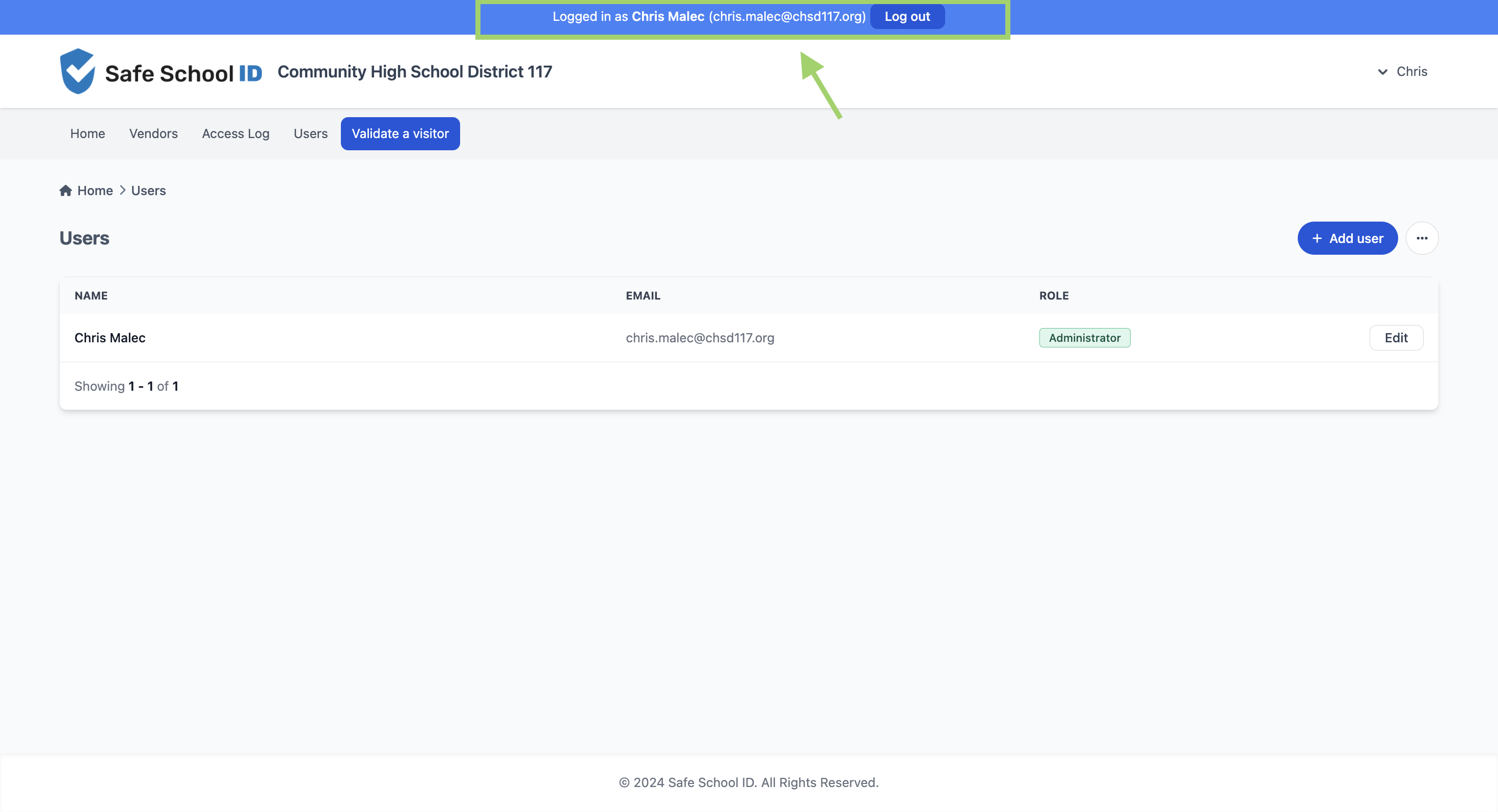Screen dimensions: 1498x812
Task: Click the Chris Malec name in table
Action: (x=110, y=338)
